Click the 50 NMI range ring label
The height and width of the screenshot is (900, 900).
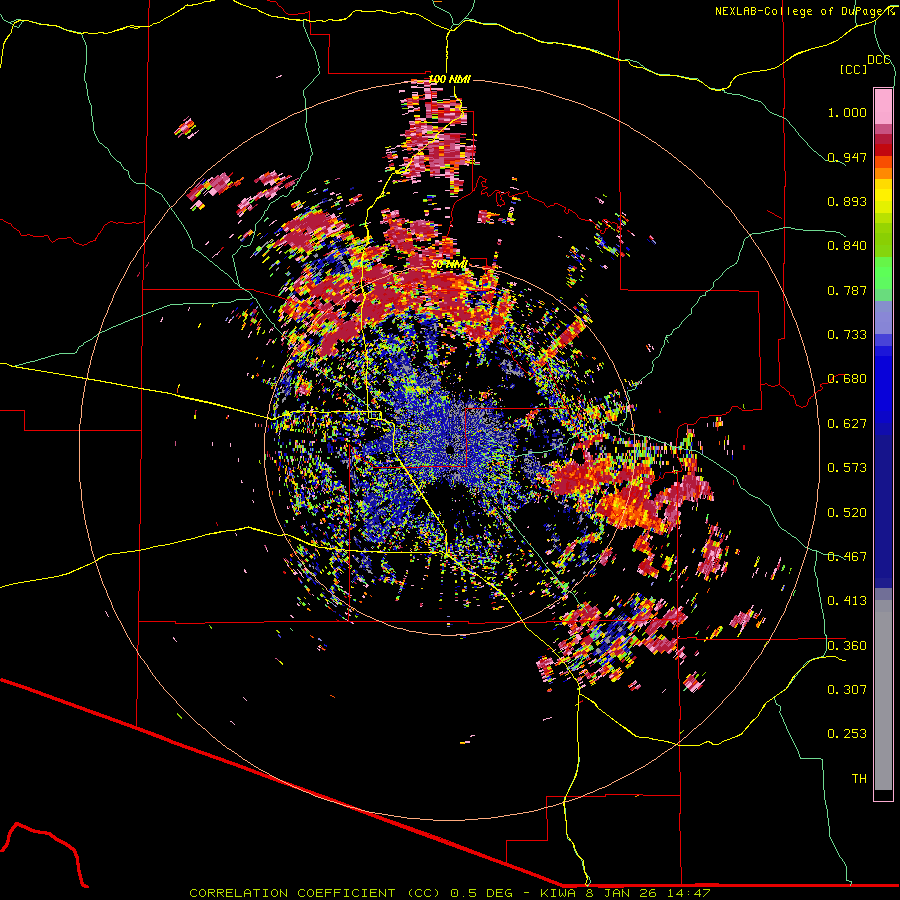click(449, 265)
